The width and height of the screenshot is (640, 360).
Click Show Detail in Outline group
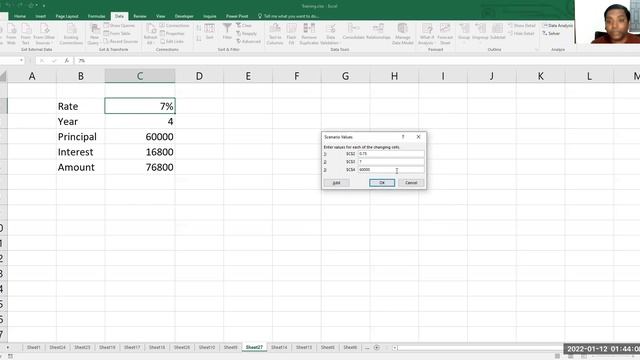[x=522, y=25]
